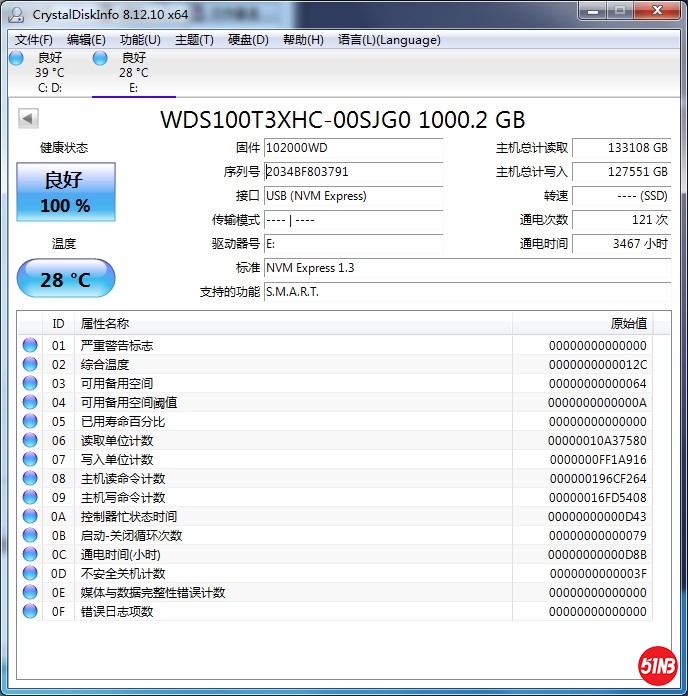Click raw value 000000196CF264
The image size is (688, 696).
(x=598, y=479)
